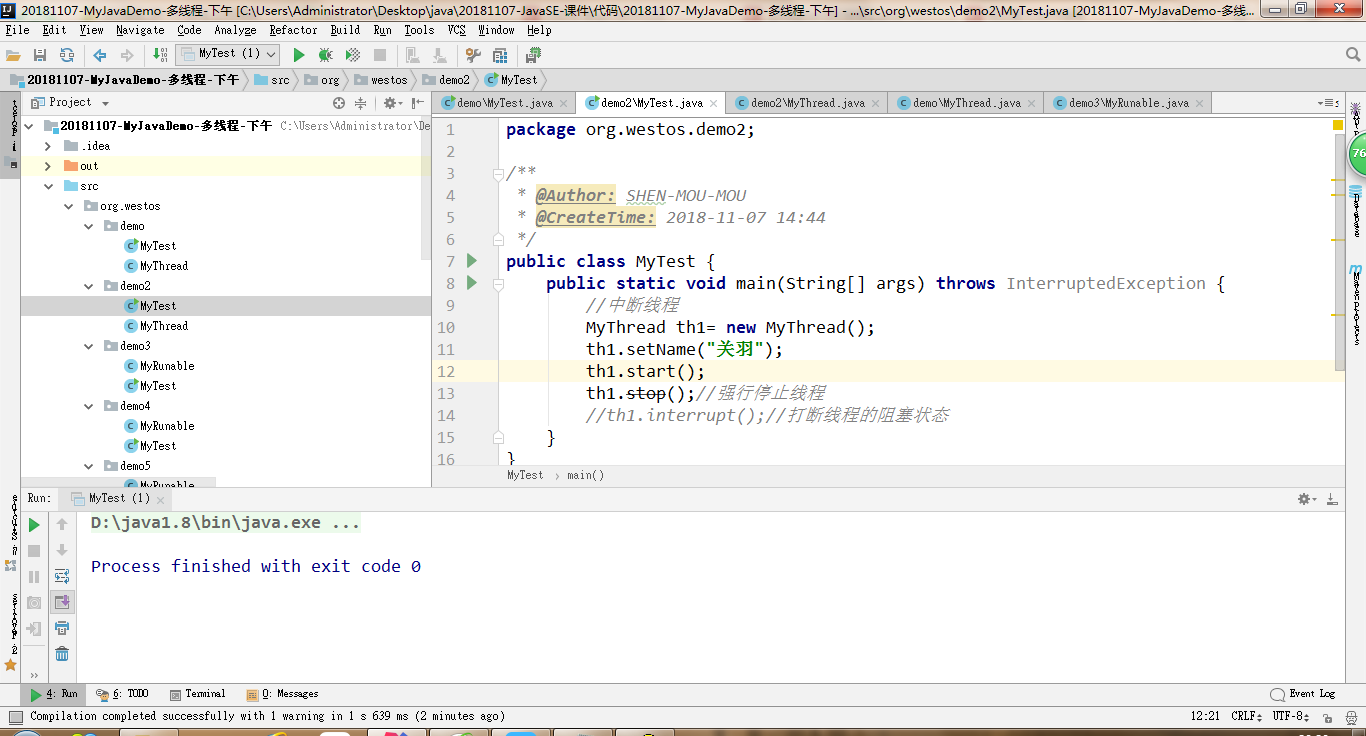Click the run gutter arrow beside class MyTest

pos(472,261)
